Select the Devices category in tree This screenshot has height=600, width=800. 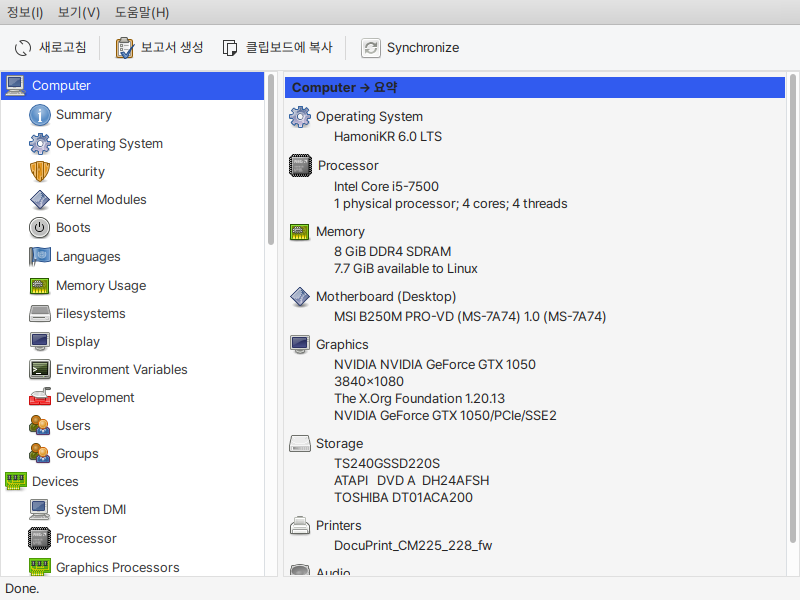tap(55, 482)
